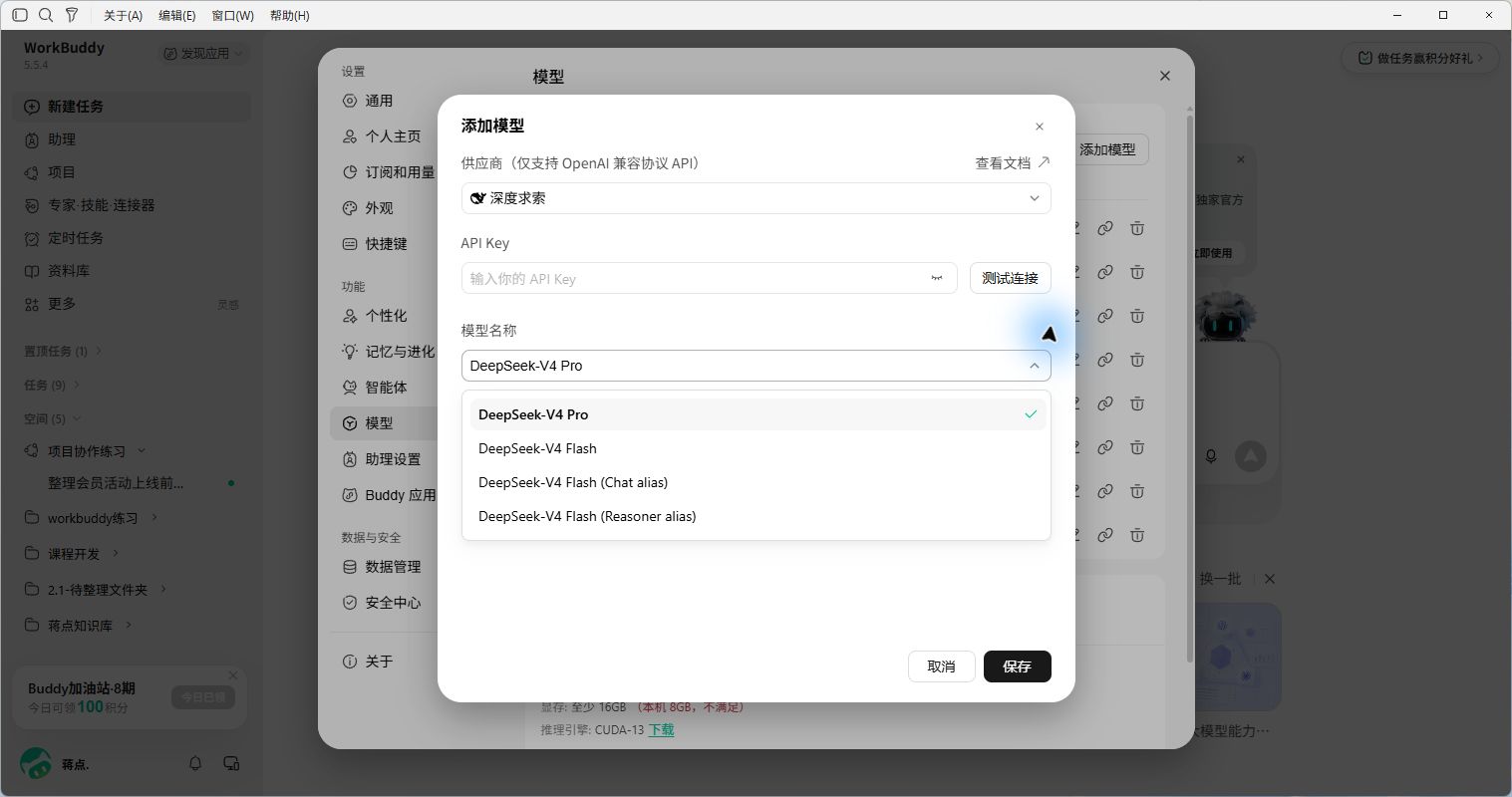This screenshot has width=1512, height=797.
Task: Click the 定时任务 clock icon in sidebar
Action: pyautogui.click(x=32, y=238)
